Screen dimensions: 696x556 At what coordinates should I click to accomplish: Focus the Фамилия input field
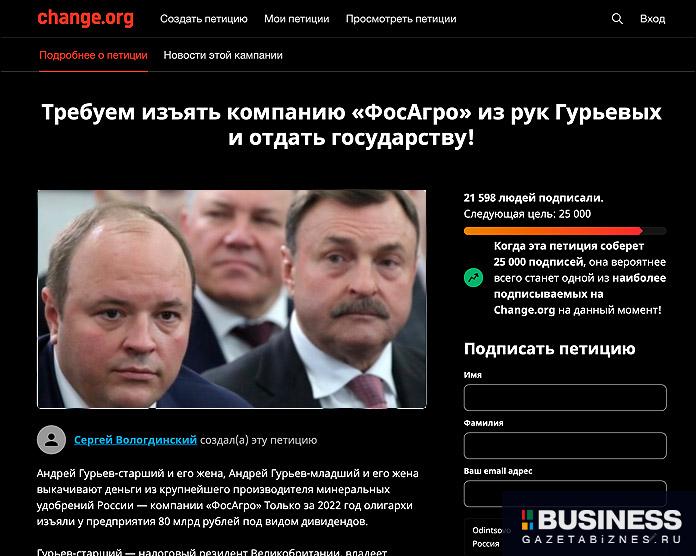pos(565,446)
